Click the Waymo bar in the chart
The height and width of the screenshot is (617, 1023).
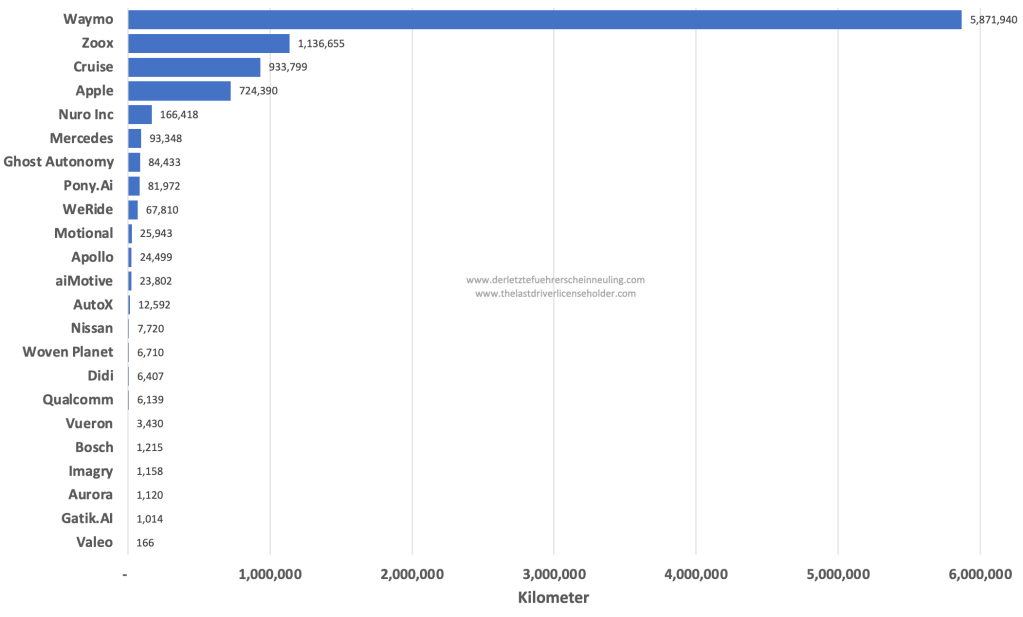544,20
